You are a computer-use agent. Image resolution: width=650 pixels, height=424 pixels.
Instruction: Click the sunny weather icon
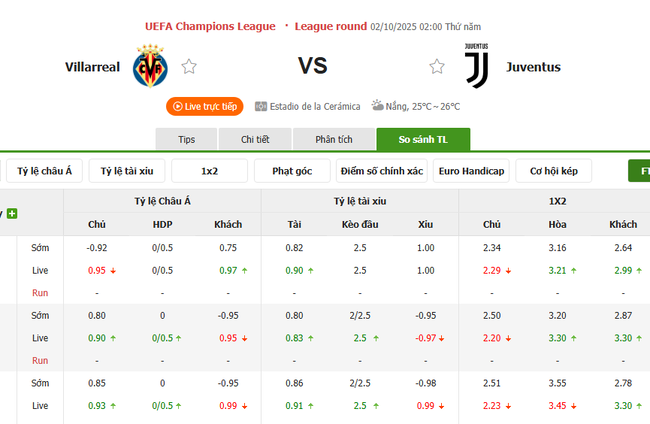tap(379, 105)
